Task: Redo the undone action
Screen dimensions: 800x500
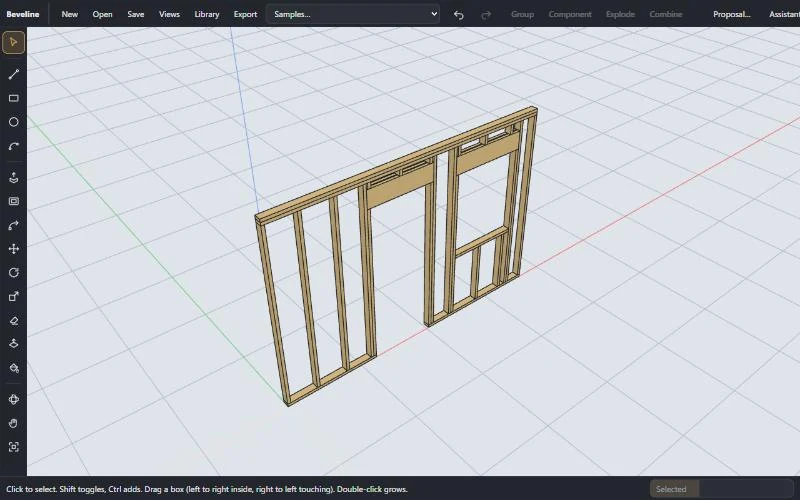Action: [486, 14]
